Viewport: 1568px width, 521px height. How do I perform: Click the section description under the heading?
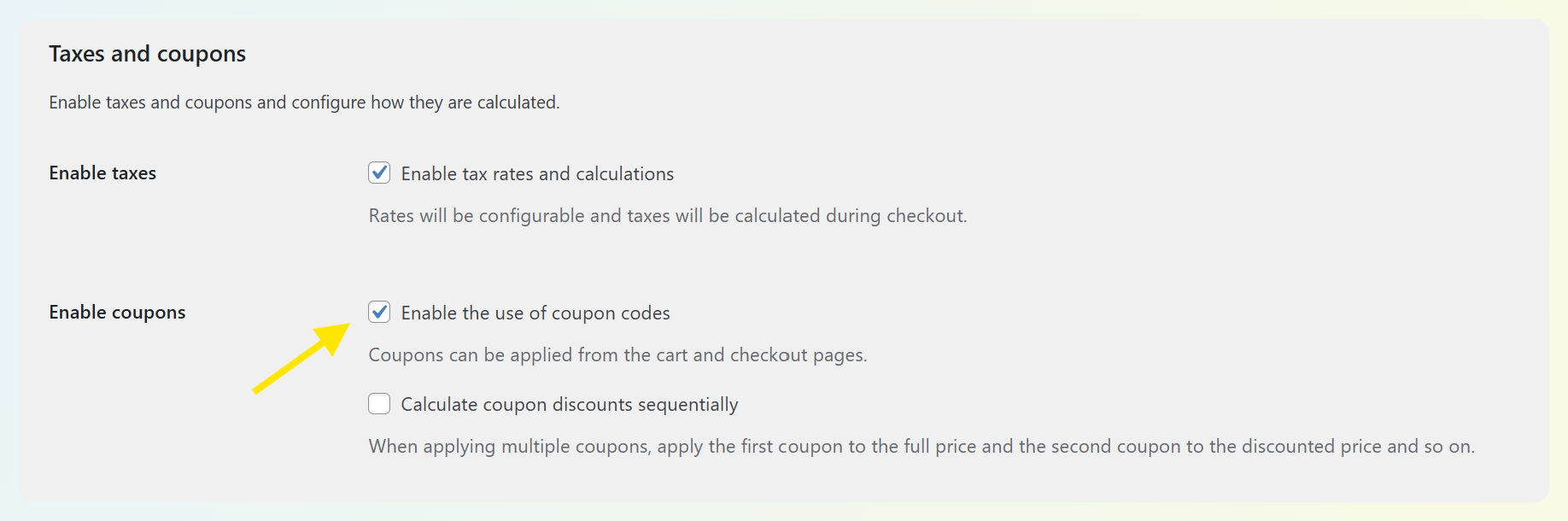point(304,102)
